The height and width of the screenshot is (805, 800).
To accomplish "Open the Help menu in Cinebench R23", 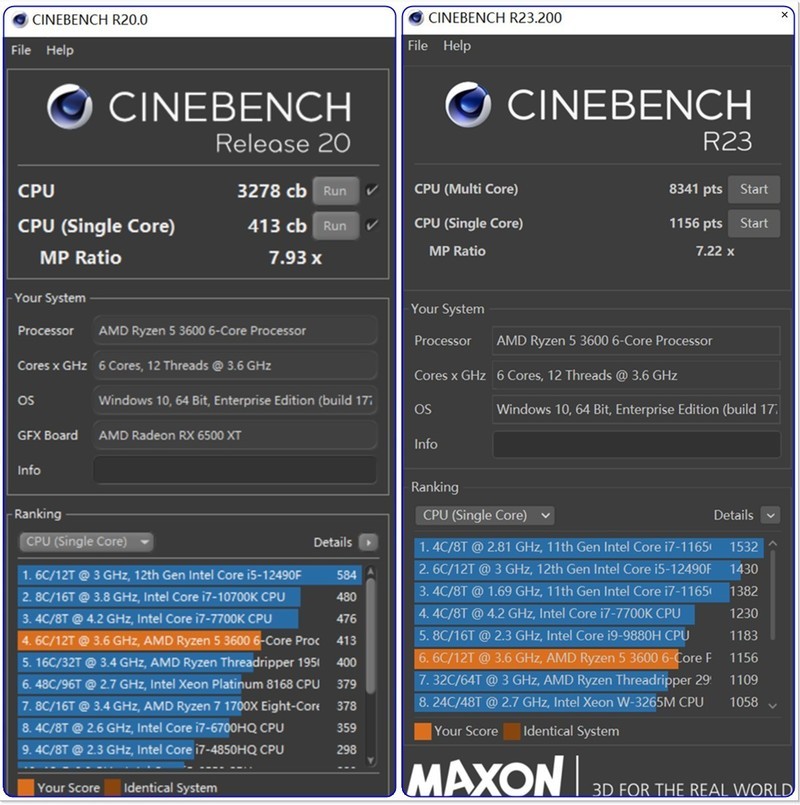I will point(457,46).
